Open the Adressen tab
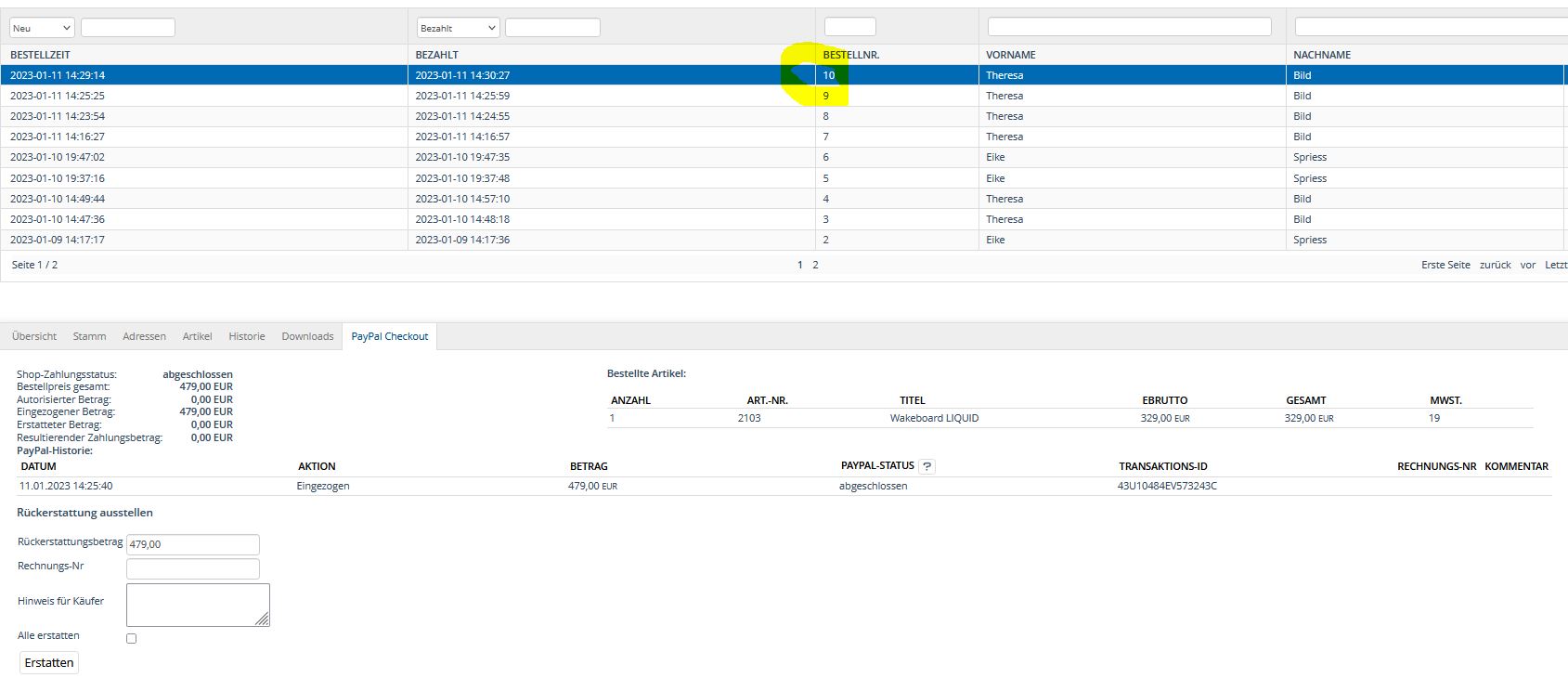This screenshot has height=691, width=1568. tap(144, 336)
